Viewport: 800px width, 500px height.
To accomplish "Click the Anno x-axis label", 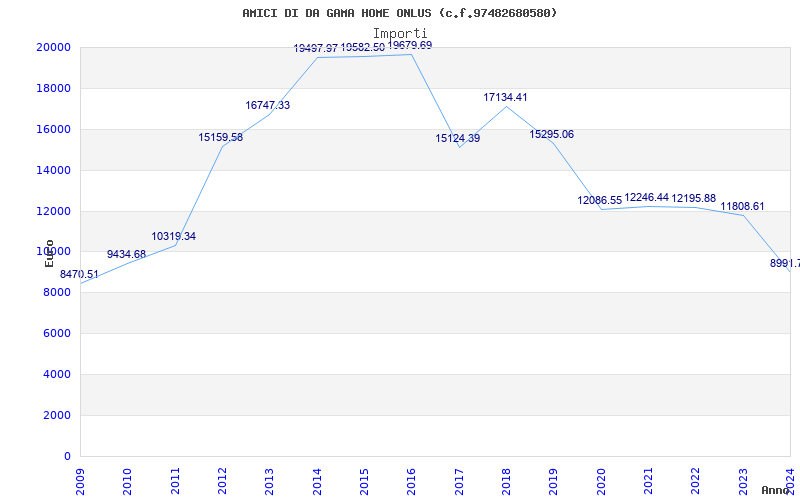I will (775, 490).
